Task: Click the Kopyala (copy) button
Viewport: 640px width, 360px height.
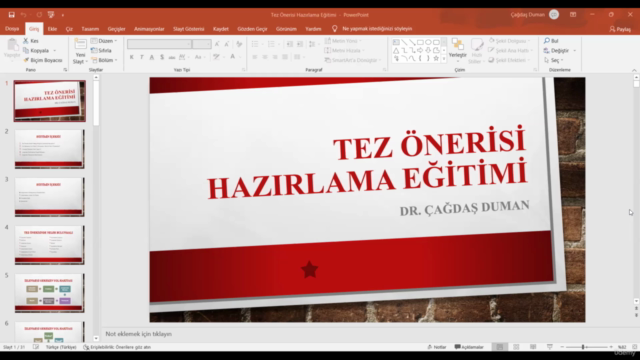Action: coord(36,51)
